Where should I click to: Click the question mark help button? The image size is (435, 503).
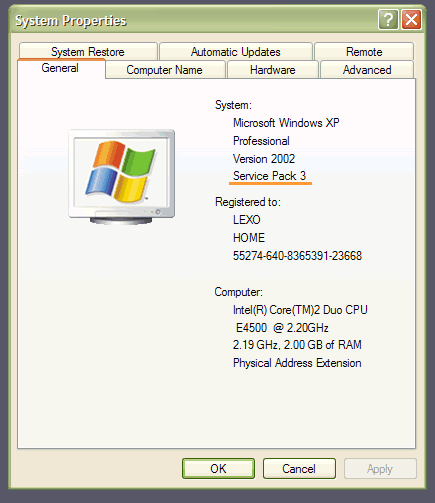(x=388, y=20)
